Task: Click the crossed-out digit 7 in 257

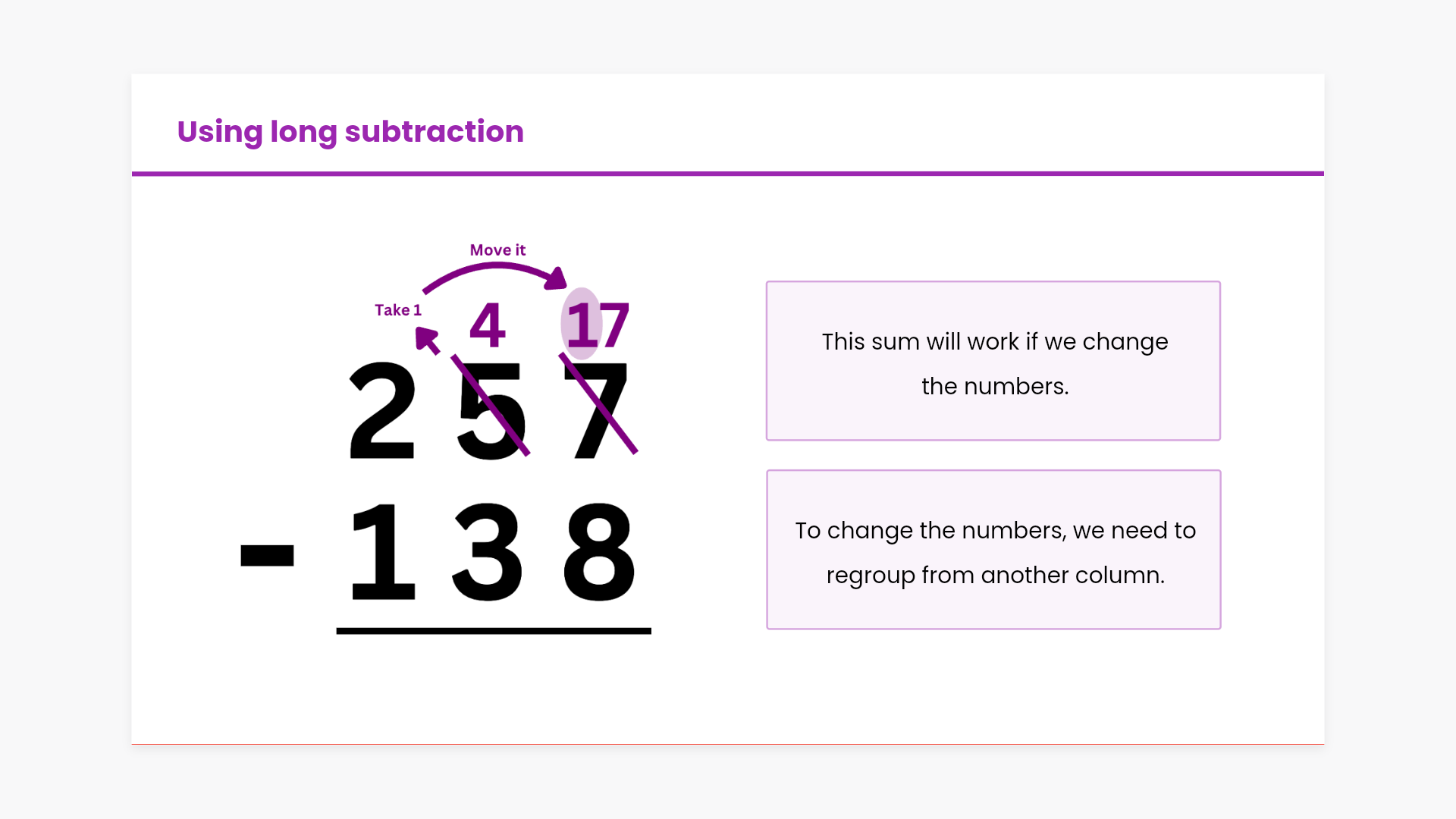Action: (601, 409)
